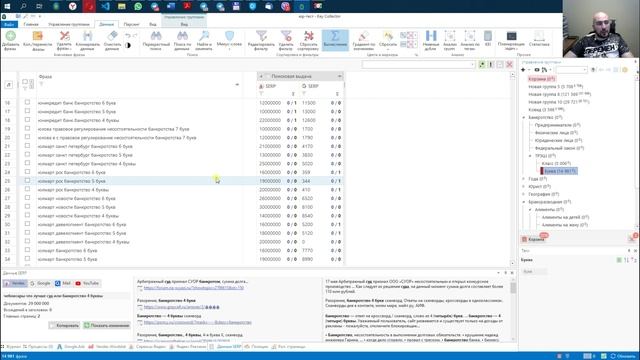Click the Reset sorting icon
640x360 pixels.
(309, 36)
